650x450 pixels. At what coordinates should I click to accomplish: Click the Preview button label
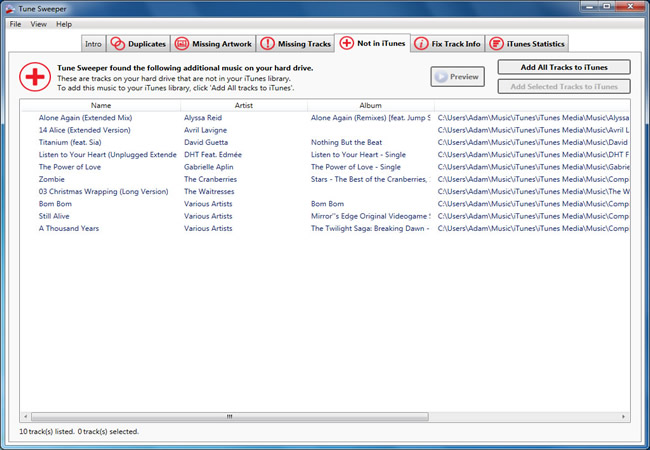click(x=464, y=77)
